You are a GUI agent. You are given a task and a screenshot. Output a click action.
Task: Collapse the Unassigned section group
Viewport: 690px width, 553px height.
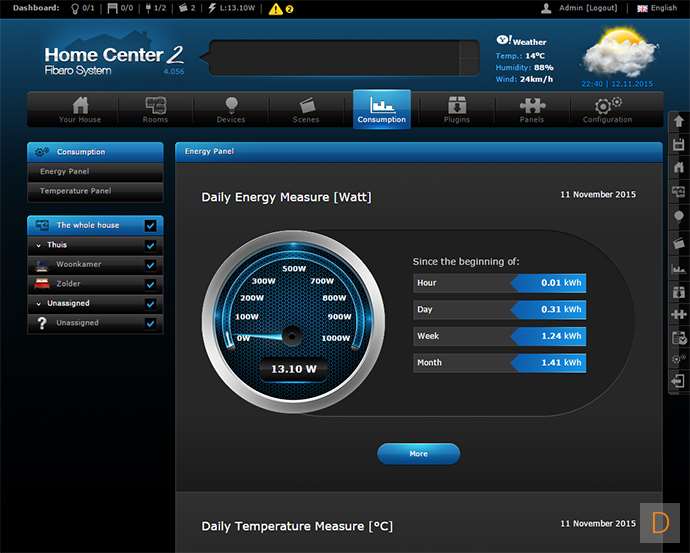click(x=39, y=303)
